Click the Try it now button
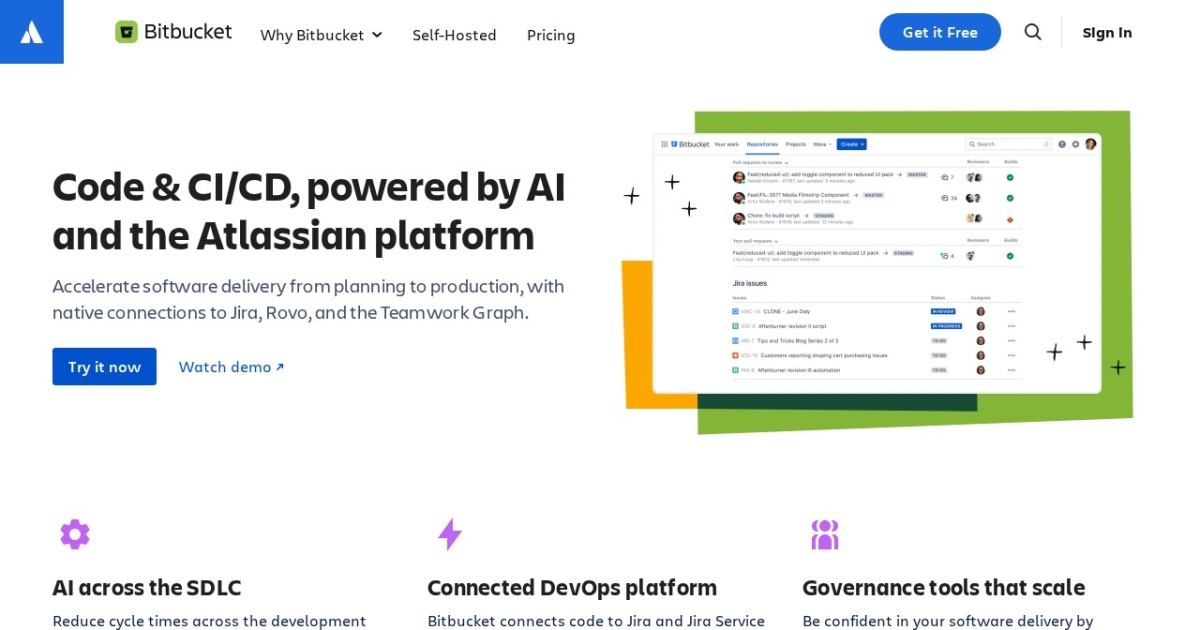 coord(104,367)
